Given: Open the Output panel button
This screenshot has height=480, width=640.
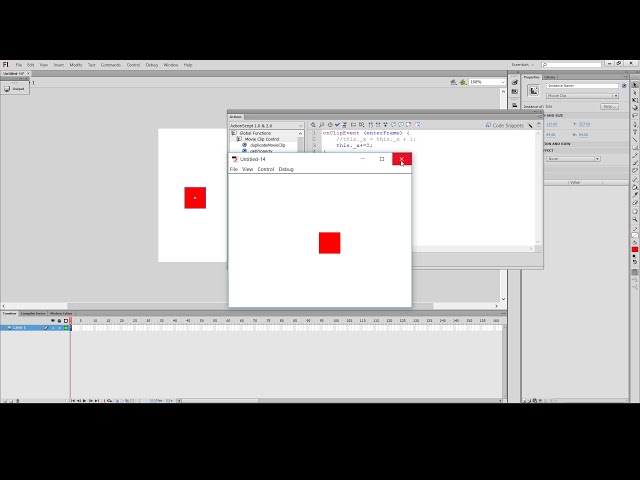Looking at the screenshot, I should pos(15,89).
